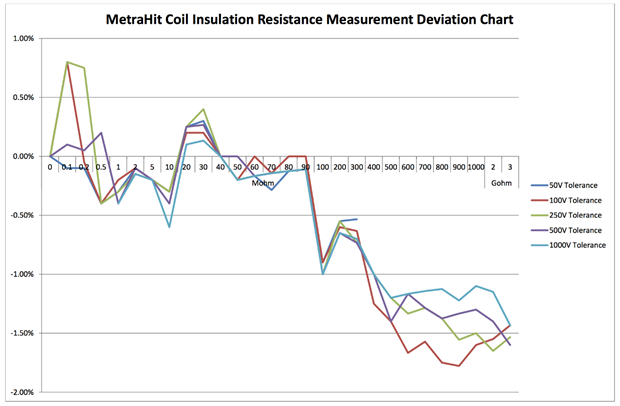620x406 pixels.
Task: Select the 1.00% y-axis label
Action: (x=24, y=39)
